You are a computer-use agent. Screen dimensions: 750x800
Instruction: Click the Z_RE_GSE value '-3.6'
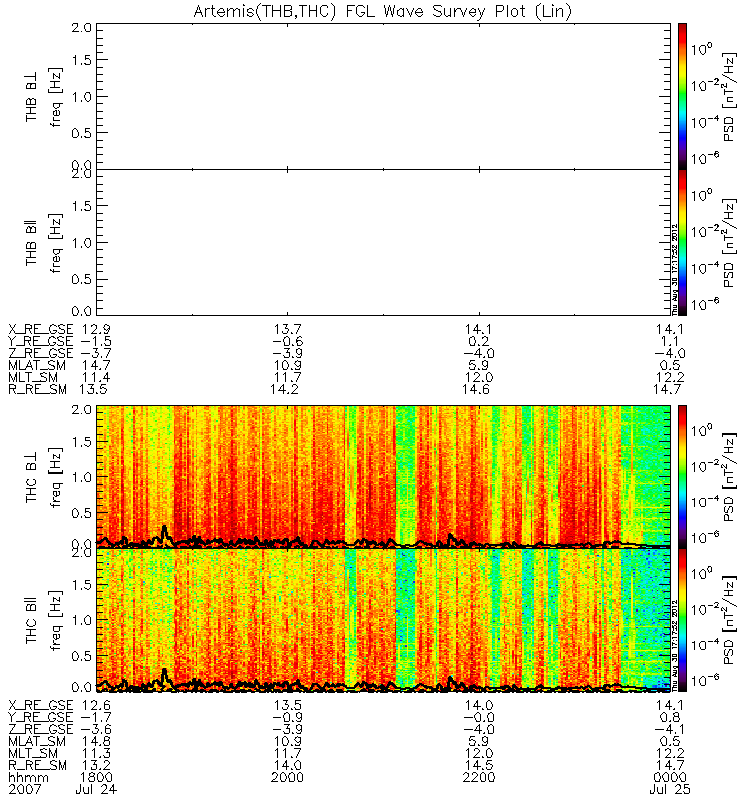[x=96, y=729]
